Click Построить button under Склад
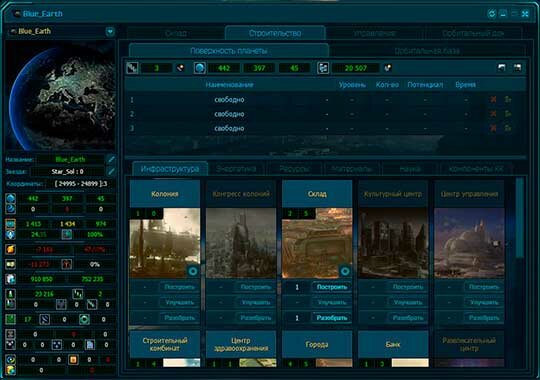Screen dimensions: 540x380 (x=332, y=287)
